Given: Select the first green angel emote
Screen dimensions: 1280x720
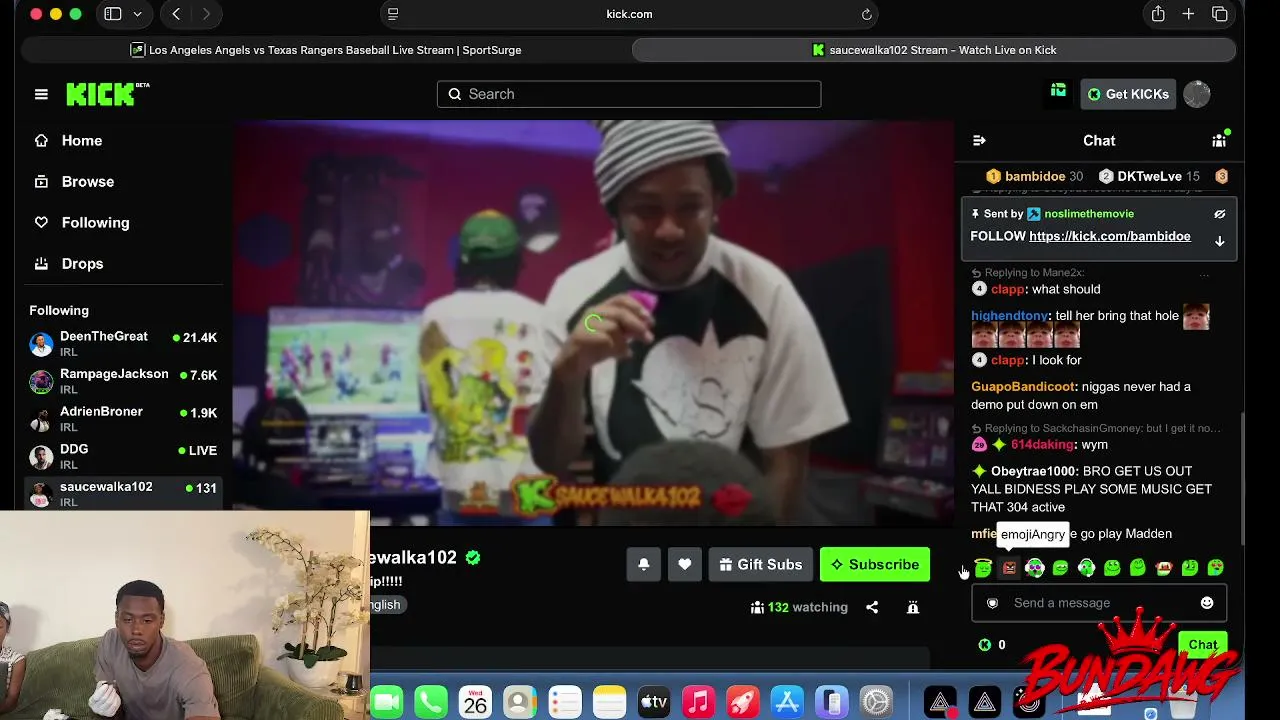Looking at the screenshot, I should pos(983,568).
